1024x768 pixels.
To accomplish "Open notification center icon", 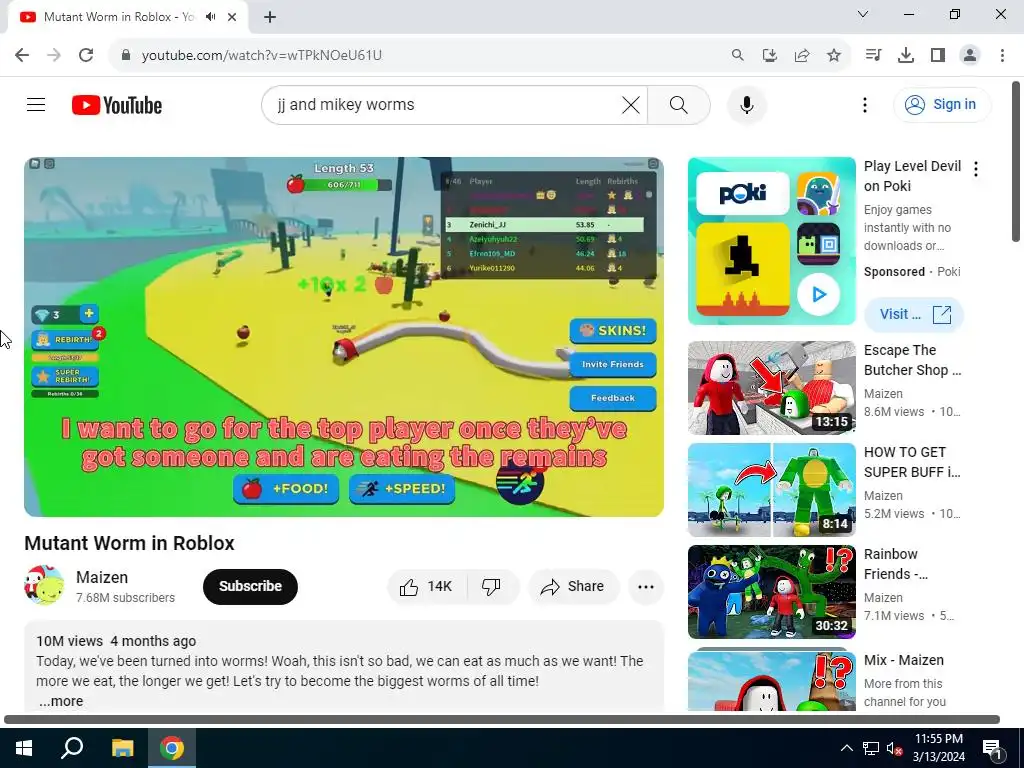I will coord(992,748).
